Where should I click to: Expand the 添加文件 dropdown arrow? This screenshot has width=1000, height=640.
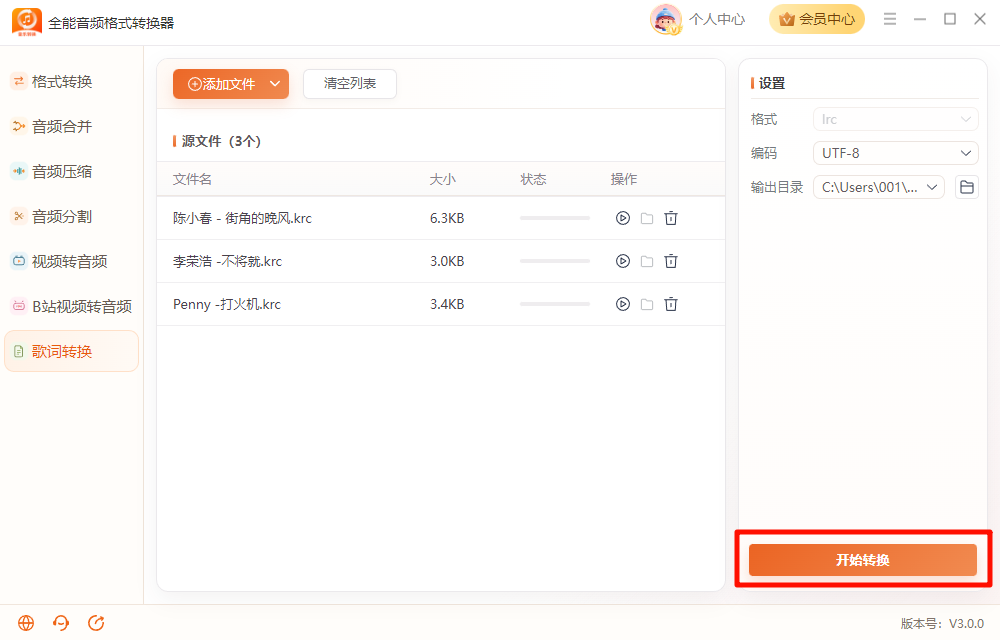(x=275, y=84)
